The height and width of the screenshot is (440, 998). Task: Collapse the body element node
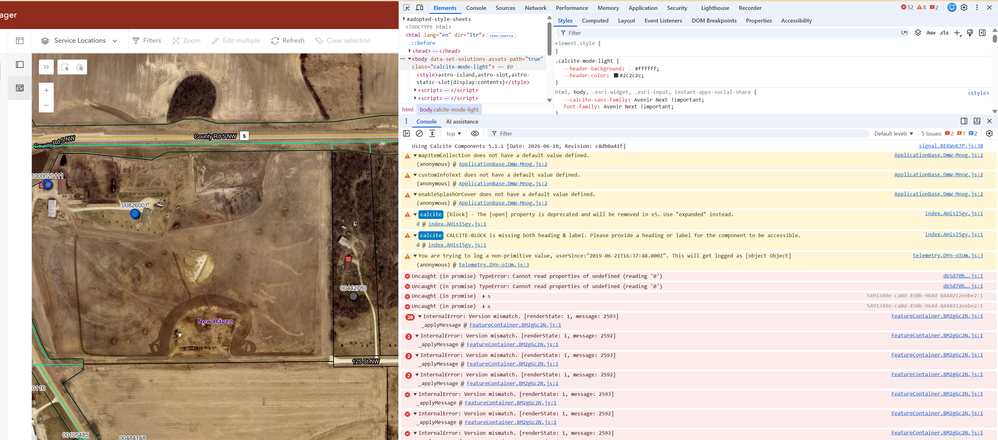411,59
